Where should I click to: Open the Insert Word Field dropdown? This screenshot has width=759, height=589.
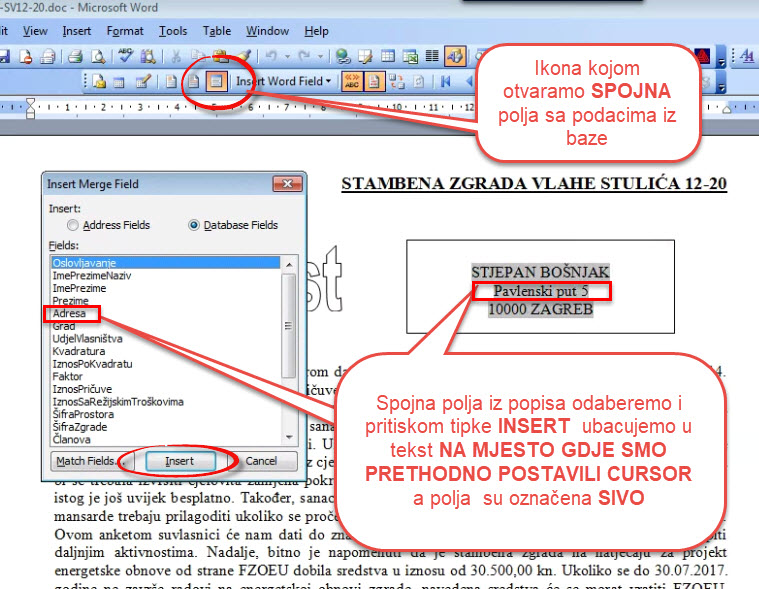point(284,81)
